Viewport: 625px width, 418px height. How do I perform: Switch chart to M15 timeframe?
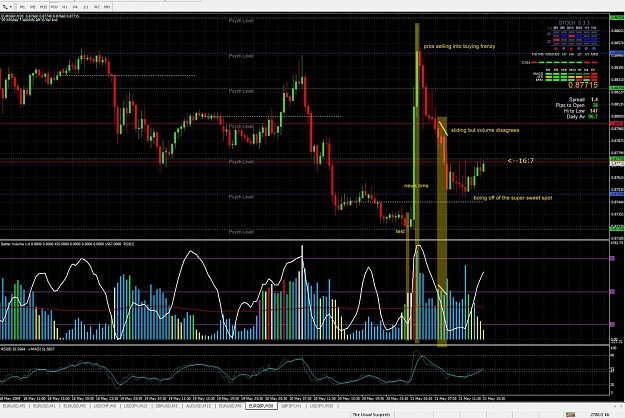coord(43,7)
